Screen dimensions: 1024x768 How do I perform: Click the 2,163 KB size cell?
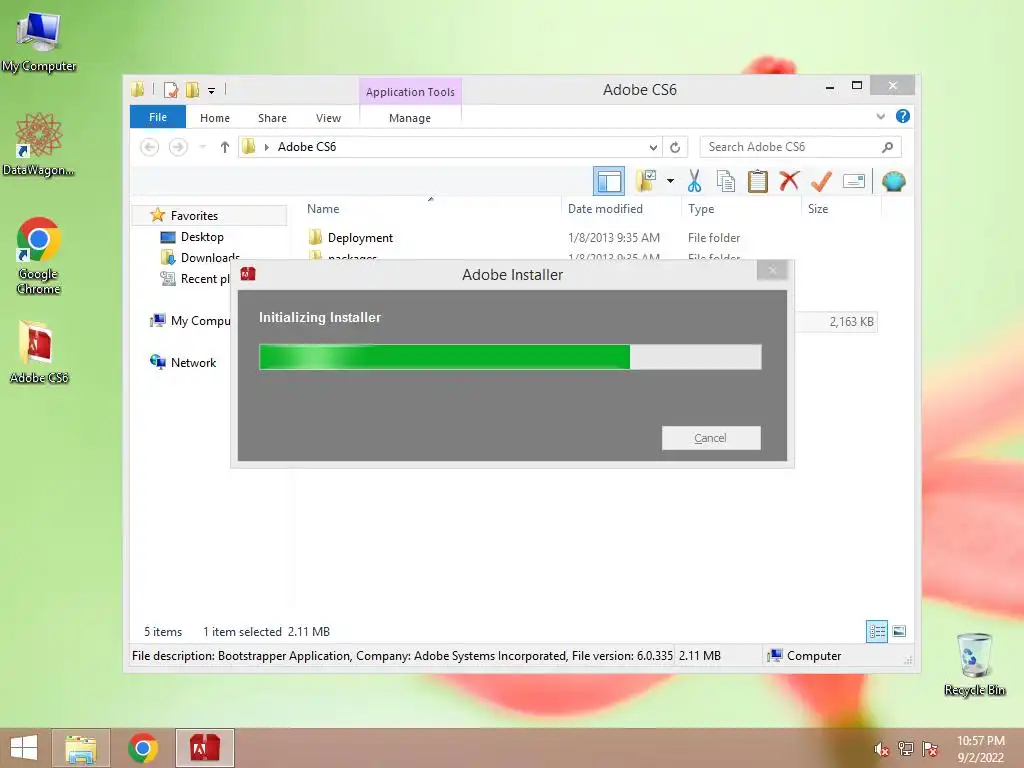point(851,321)
